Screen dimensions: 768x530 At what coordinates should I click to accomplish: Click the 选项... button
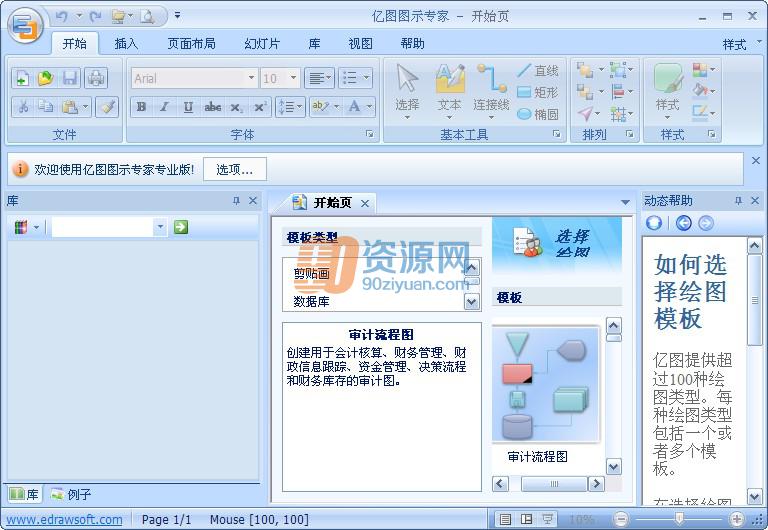[x=235, y=169]
